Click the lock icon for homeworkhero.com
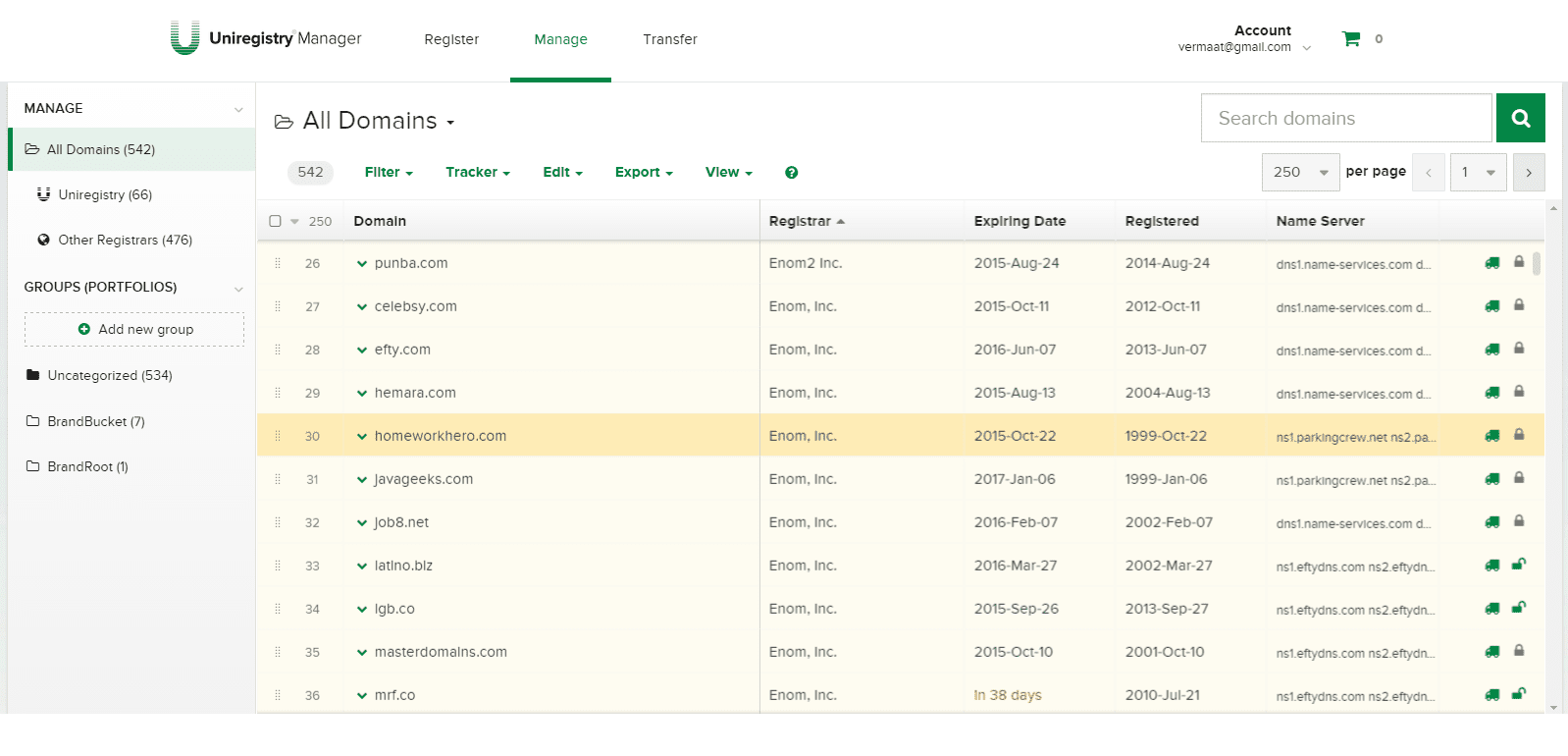Image resolution: width=1568 pixels, height=756 pixels. click(1519, 435)
